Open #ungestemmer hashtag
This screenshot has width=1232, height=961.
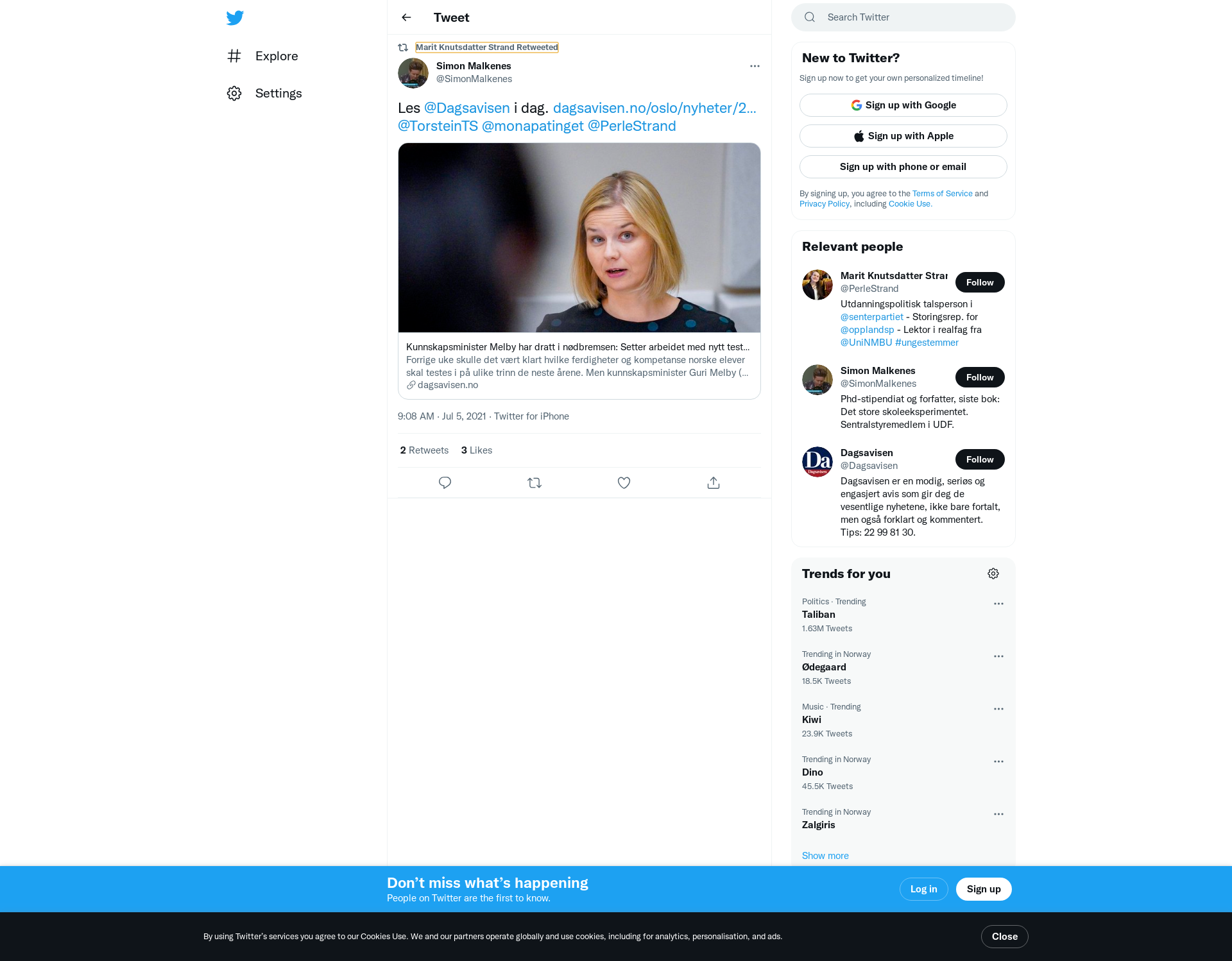point(927,343)
